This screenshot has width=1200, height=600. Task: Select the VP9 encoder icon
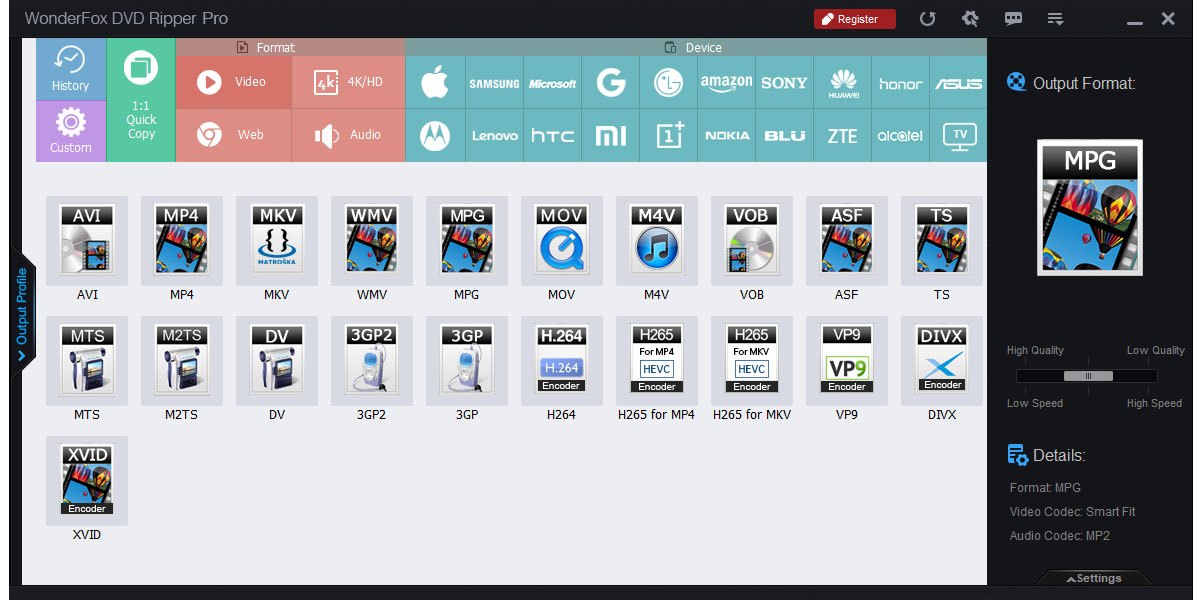846,360
